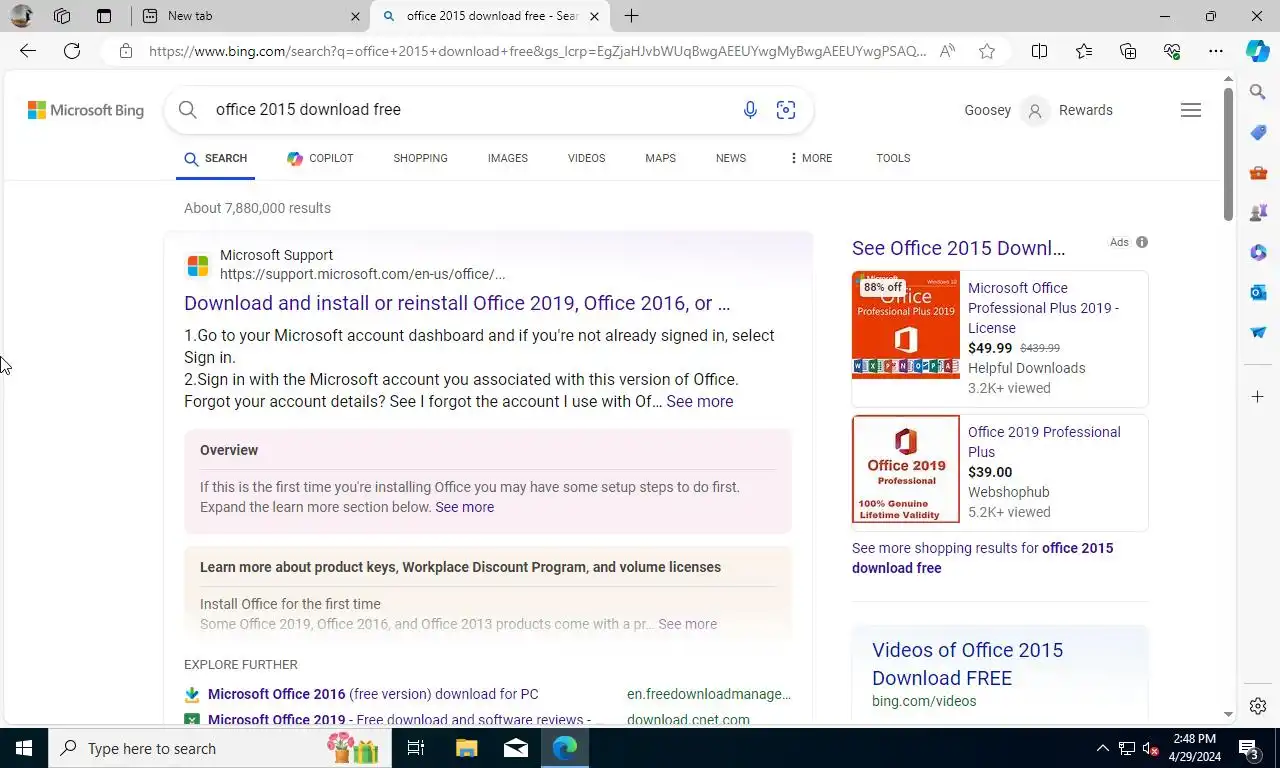The width and height of the screenshot is (1280, 768).
Task: Customize sidebar with plus button
Action: (1258, 397)
